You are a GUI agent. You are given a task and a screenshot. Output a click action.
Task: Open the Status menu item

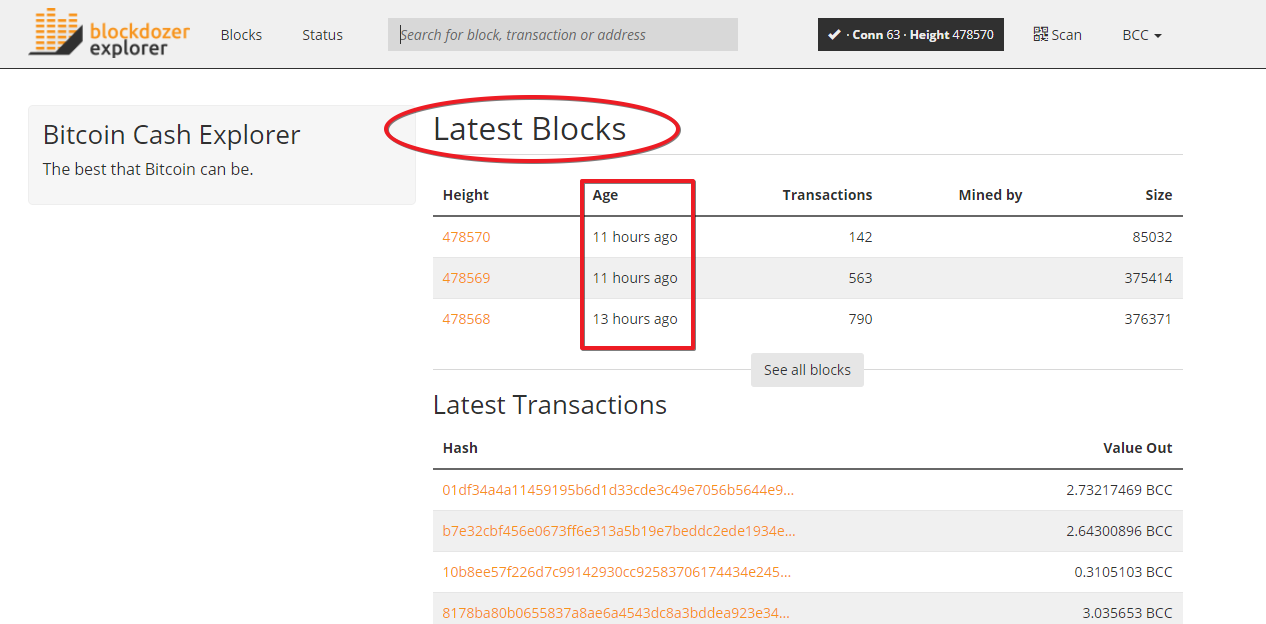pyautogui.click(x=322, y=34)
